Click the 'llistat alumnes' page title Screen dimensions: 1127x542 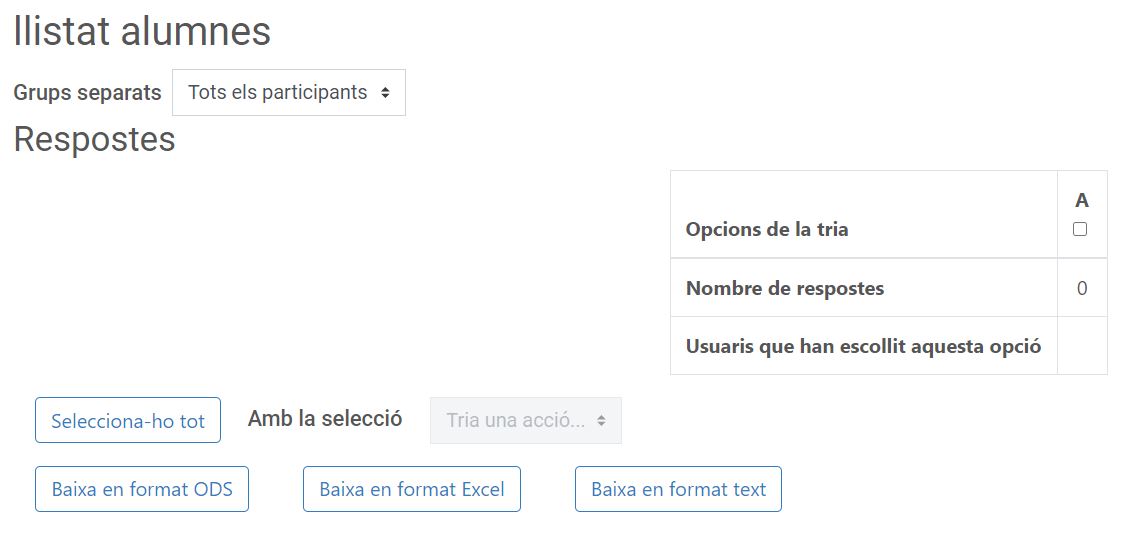pyautogui.click(x=141, y=32)
